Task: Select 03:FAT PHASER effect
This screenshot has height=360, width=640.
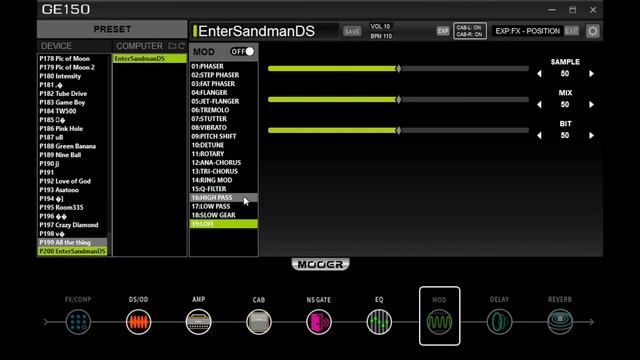Action: coord(224,84)
